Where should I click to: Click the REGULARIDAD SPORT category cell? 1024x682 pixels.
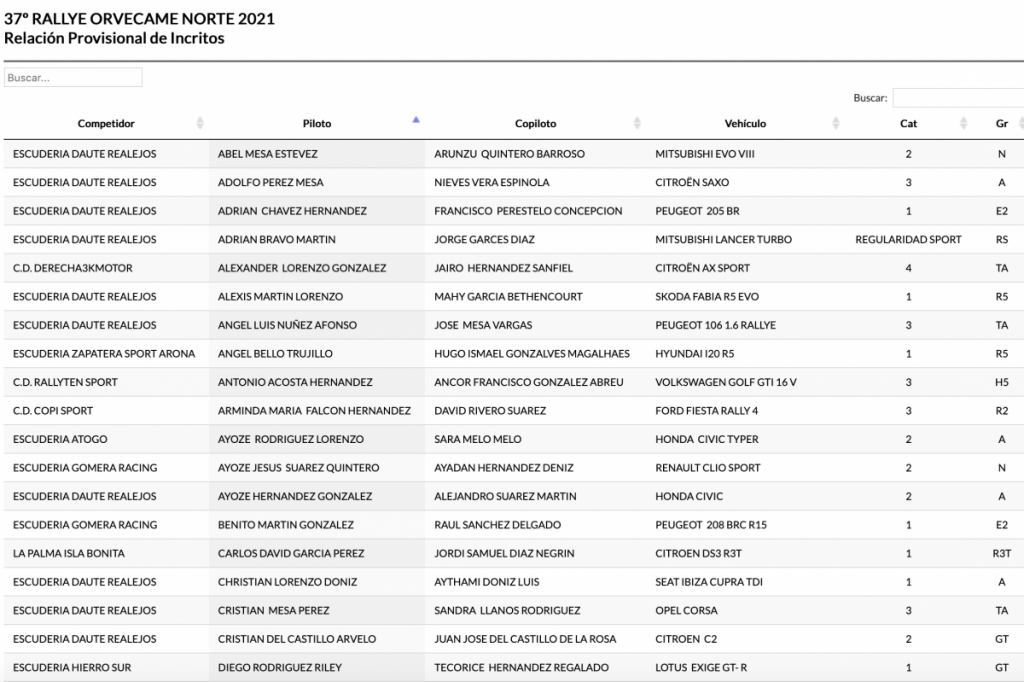pos(908,240)
